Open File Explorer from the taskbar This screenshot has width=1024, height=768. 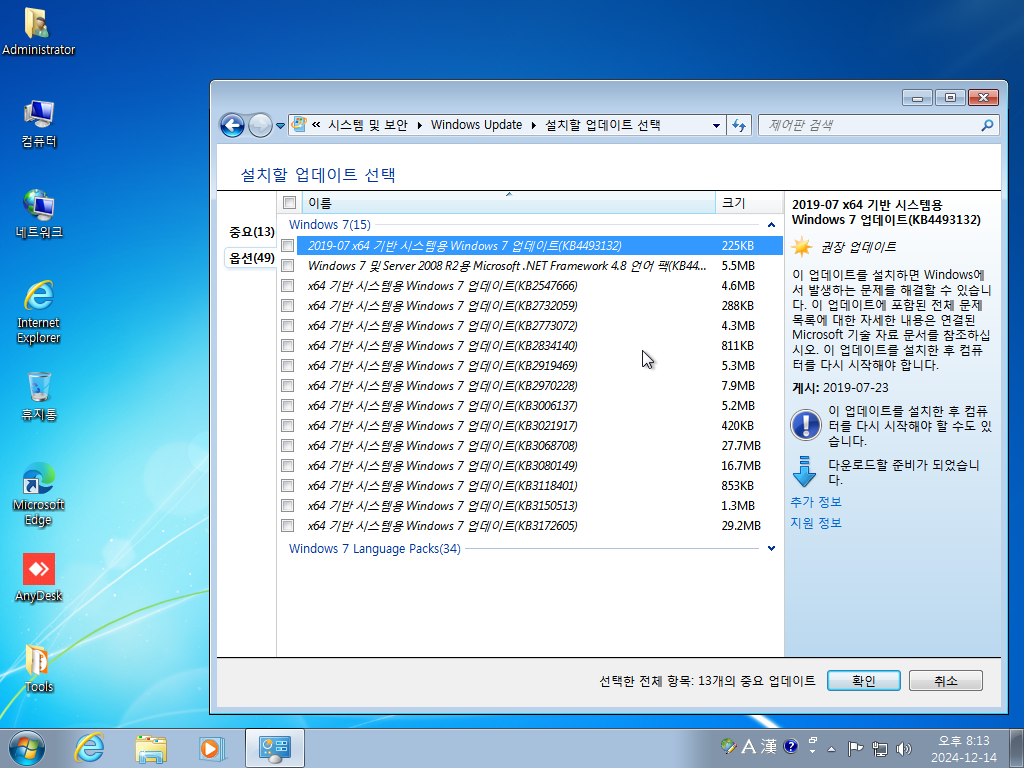coord(150,748)
